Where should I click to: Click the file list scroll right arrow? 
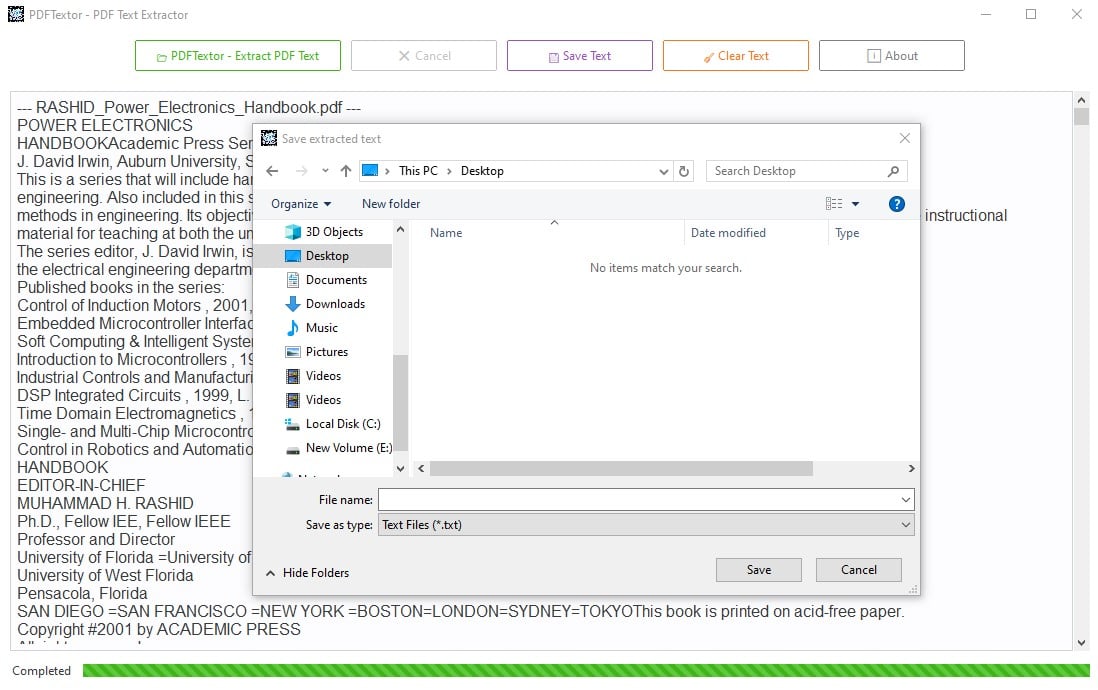[911, 469]
